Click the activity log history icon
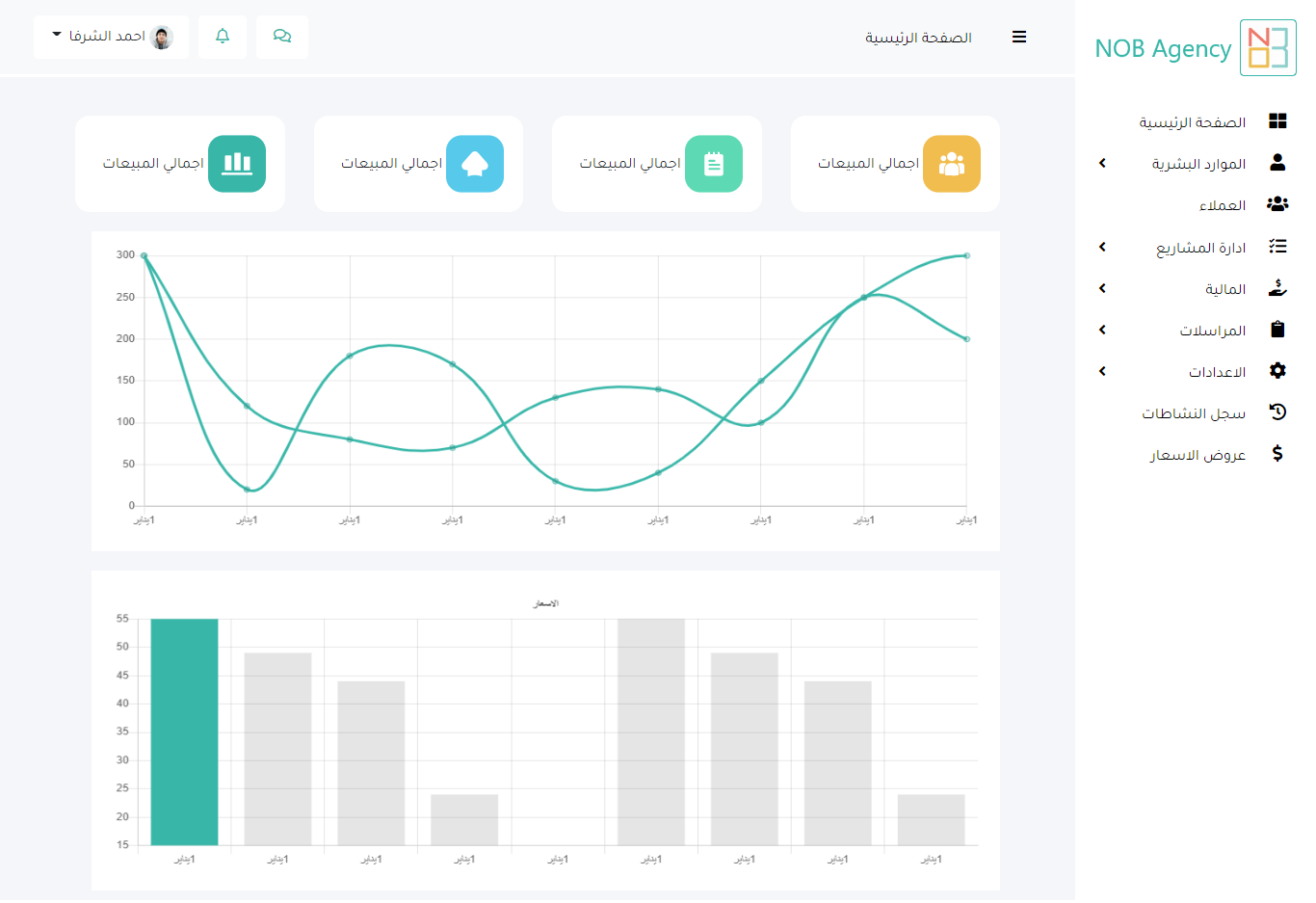 point(1277,412)
